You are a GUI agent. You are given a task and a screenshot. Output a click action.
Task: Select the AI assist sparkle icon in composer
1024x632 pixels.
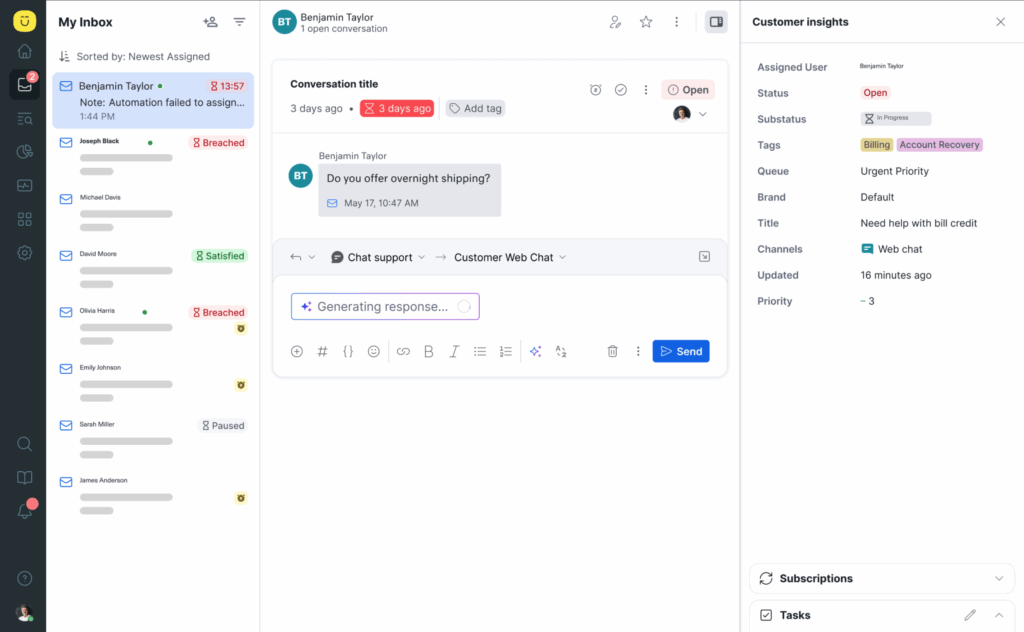click(535, 351)
